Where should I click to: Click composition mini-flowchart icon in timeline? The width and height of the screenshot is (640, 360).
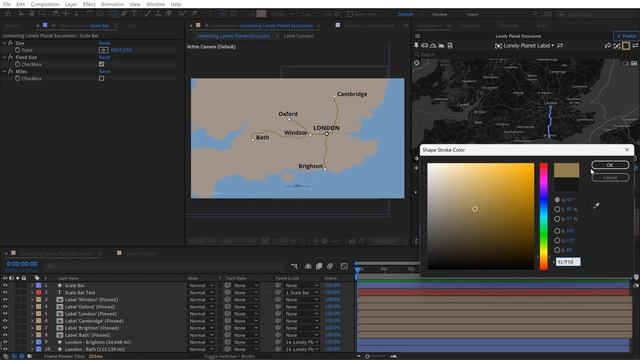[x=294, y=266]
